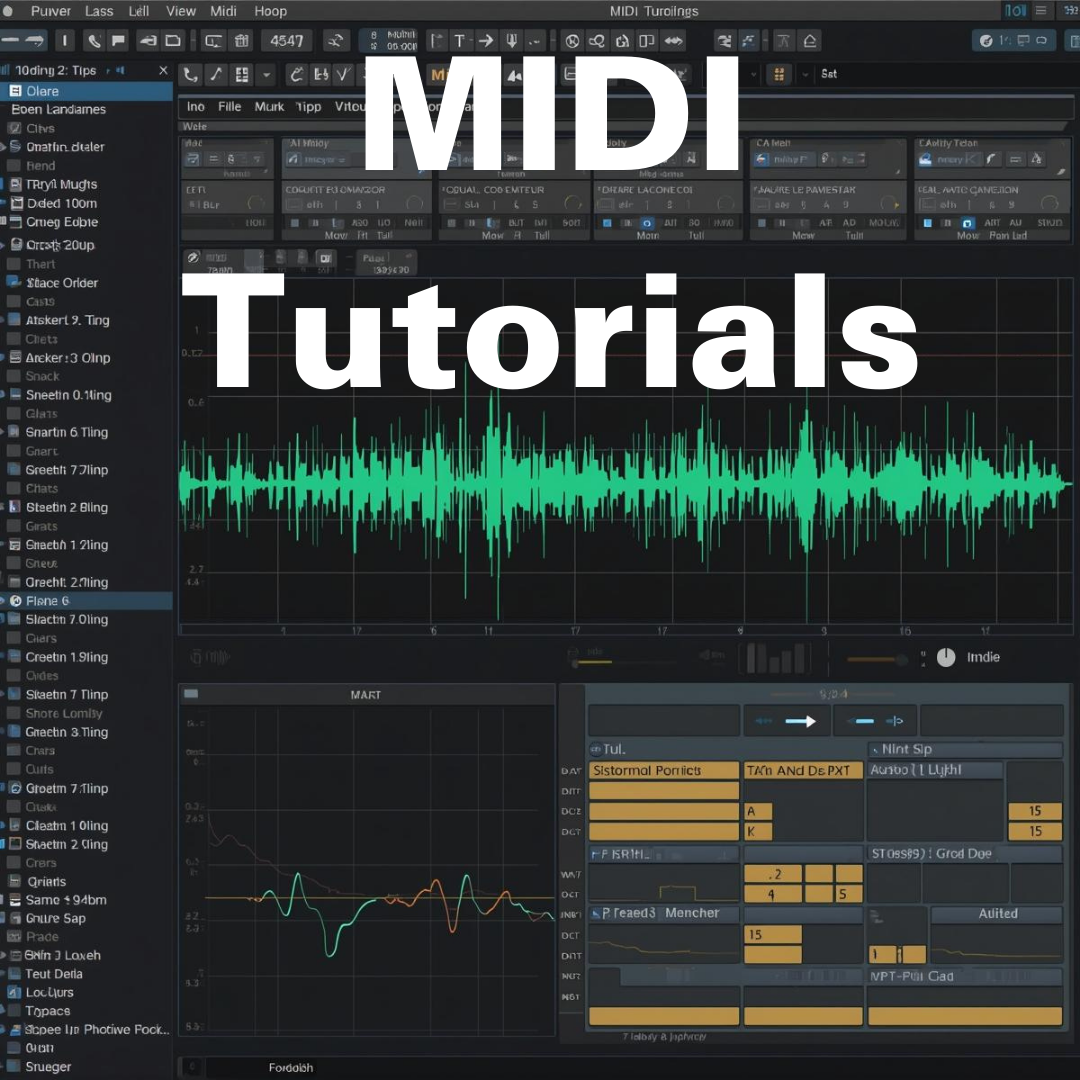
Task: Click the white right arrow in the lower panel
Action: [x=800, y=721]
